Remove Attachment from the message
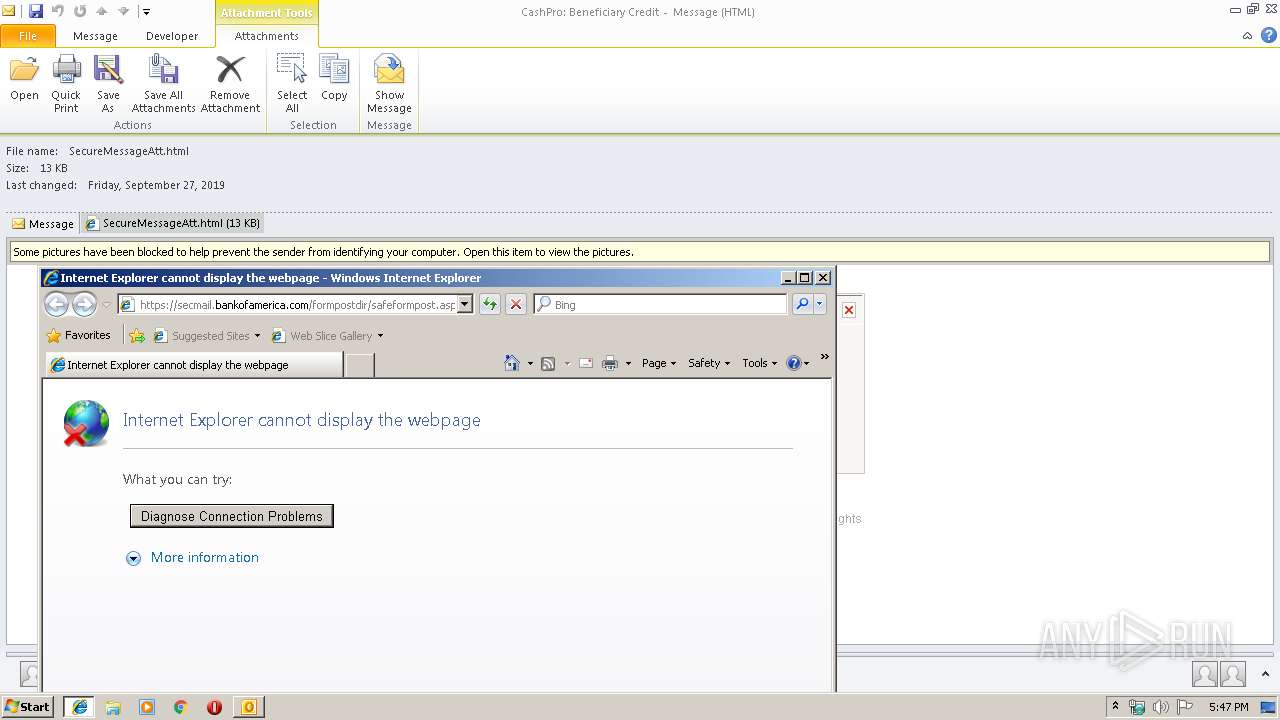This screenshot has width=1280, height=720. pyautogui.click(x=230, y=84)
